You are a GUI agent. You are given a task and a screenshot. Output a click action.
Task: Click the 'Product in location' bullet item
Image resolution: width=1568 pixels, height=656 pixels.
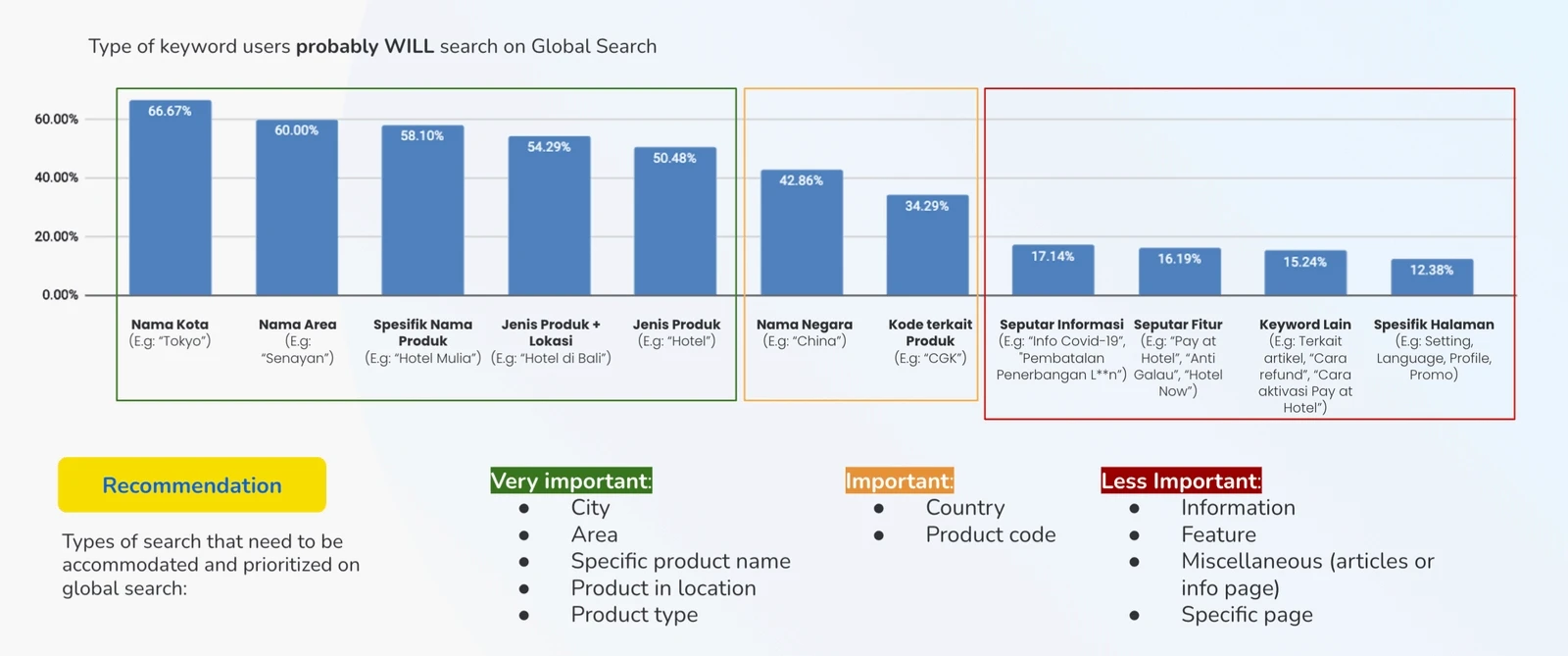[x=663, y=588]
